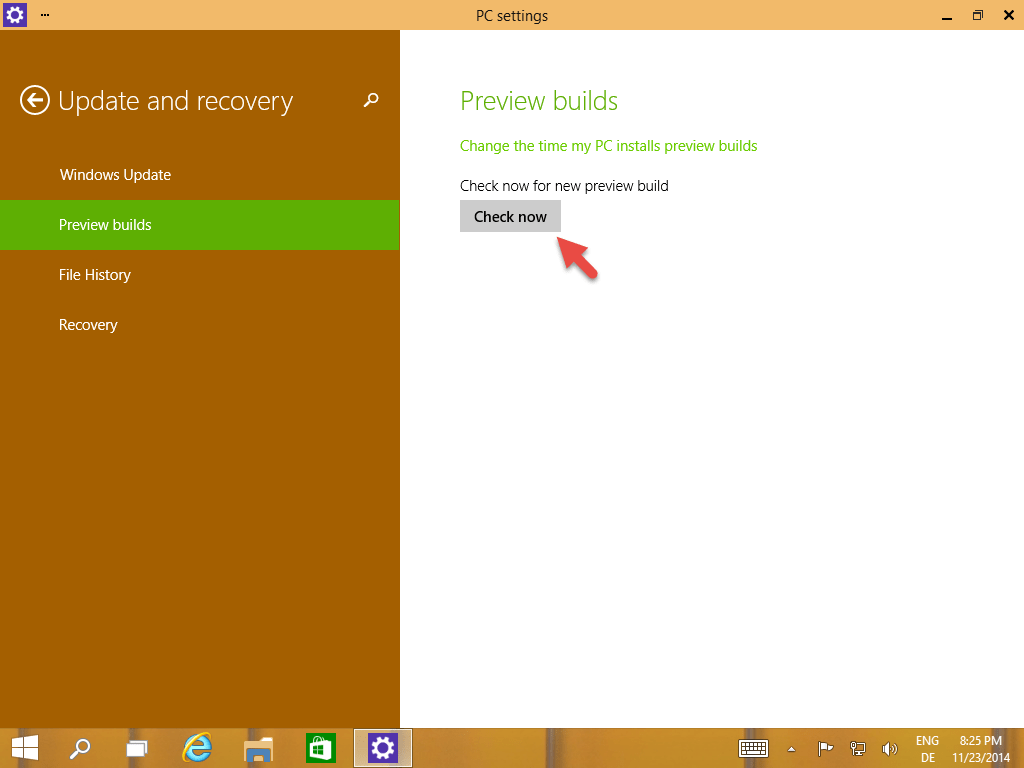Open File History settings
The image size is (1024, 768).
(95, 275)
